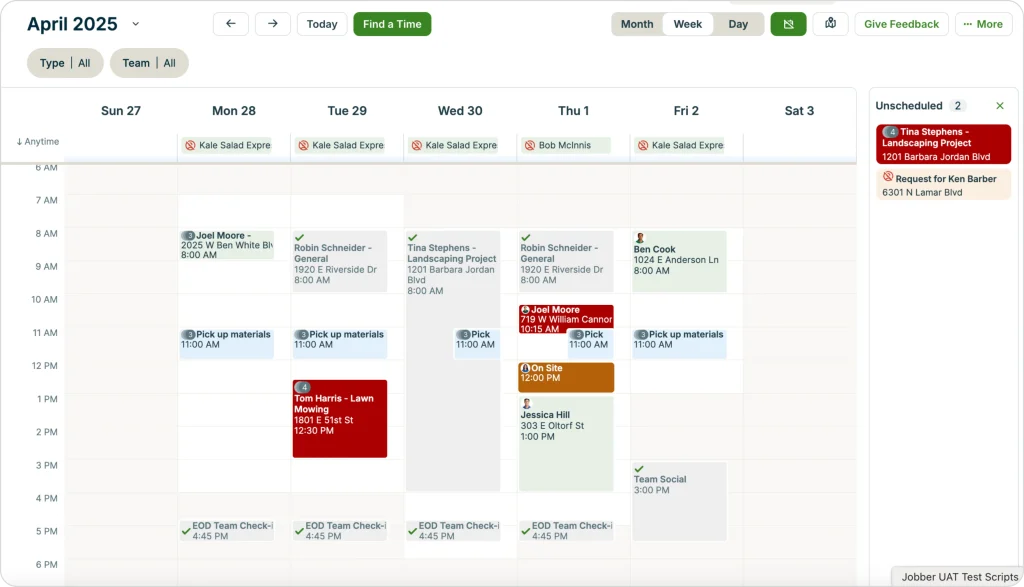Click the Find a Time button
The height and width of the screenshot is (587, 1024).
(392, 23)
